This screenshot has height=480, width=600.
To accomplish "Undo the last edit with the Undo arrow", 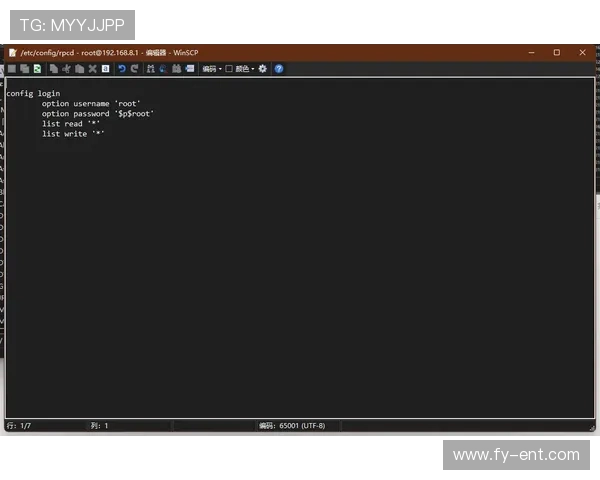I will [122, 69].
